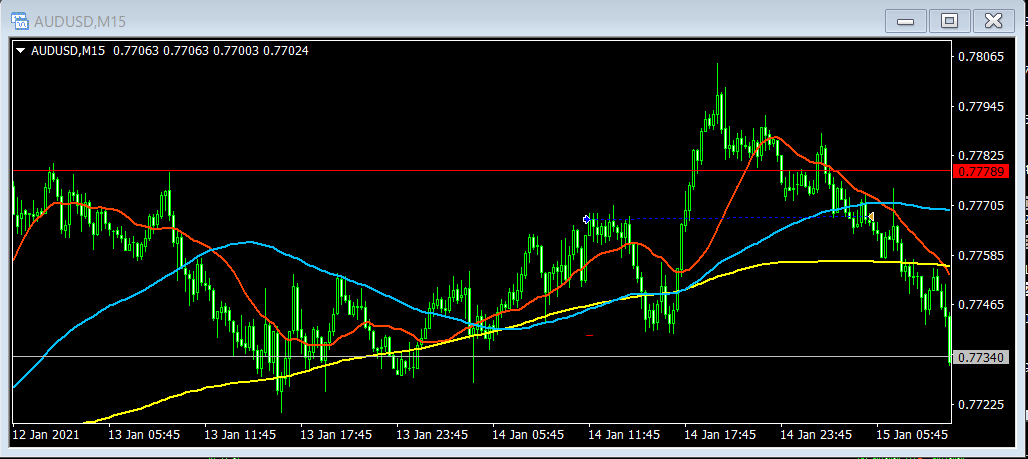Close the AUDUSD chart window
The image size is (1028, 459).
(x=994, y=21)
